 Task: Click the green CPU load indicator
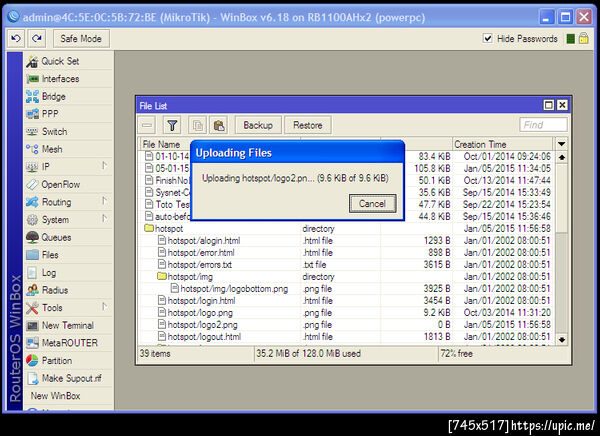[x=570, y=39]
